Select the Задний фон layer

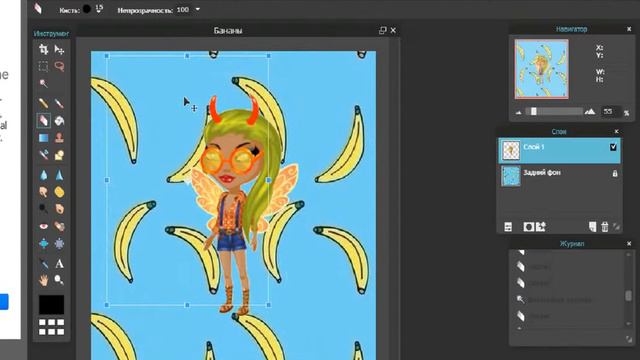[x=559, y=176]
